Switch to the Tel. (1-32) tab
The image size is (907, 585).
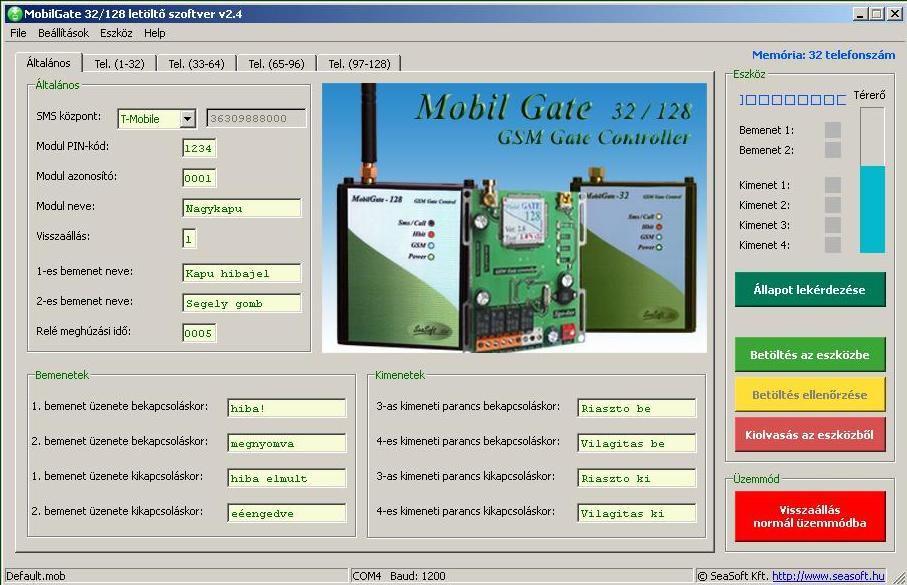[x=120, y=64]
